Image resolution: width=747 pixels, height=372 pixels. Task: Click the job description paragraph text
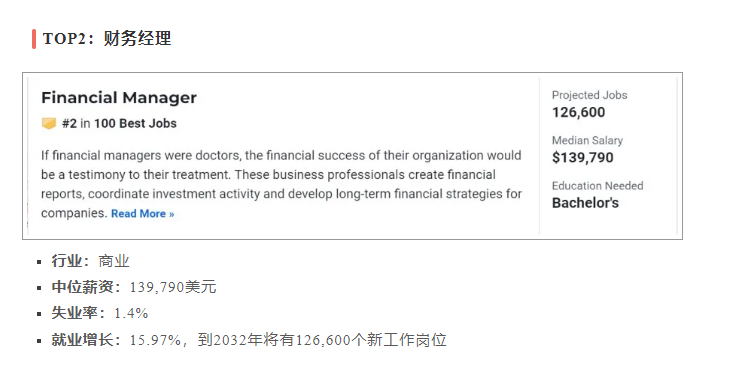pyautogui.click(x=281, y=184)
